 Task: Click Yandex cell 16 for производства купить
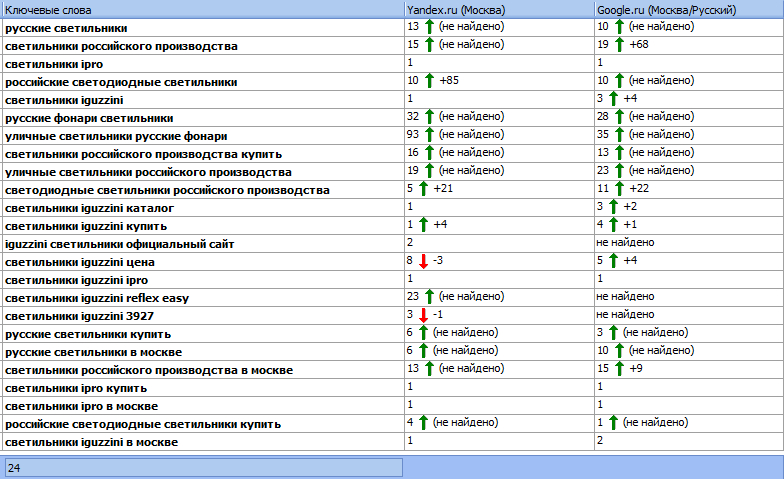499,154
